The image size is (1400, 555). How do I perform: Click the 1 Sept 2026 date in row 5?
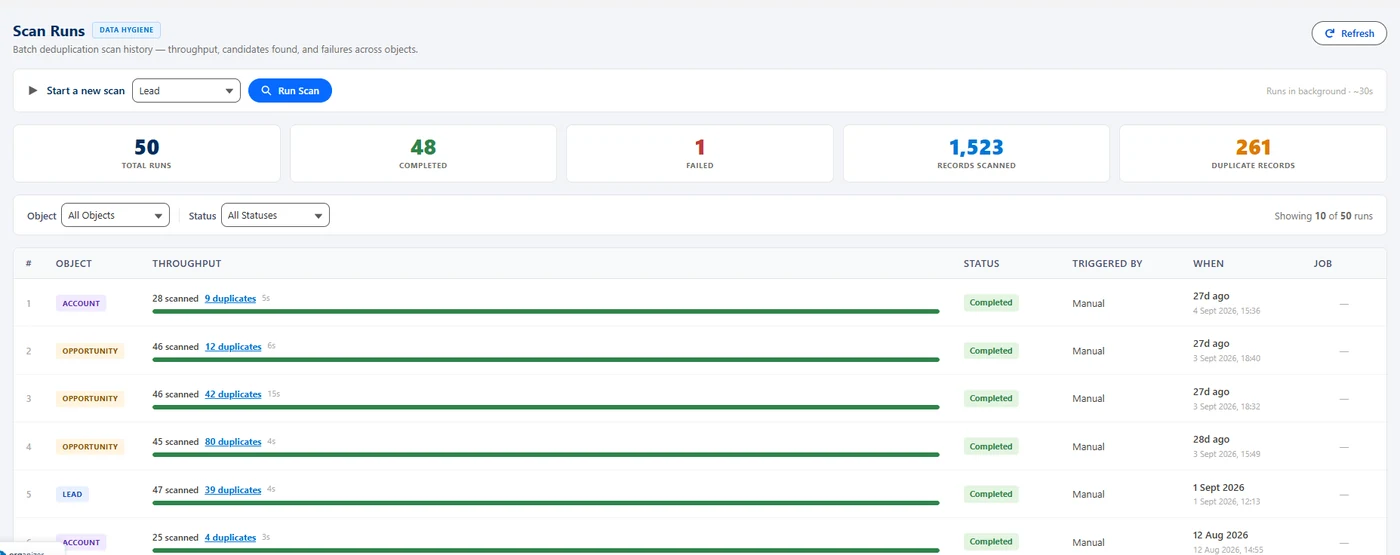1219,488
